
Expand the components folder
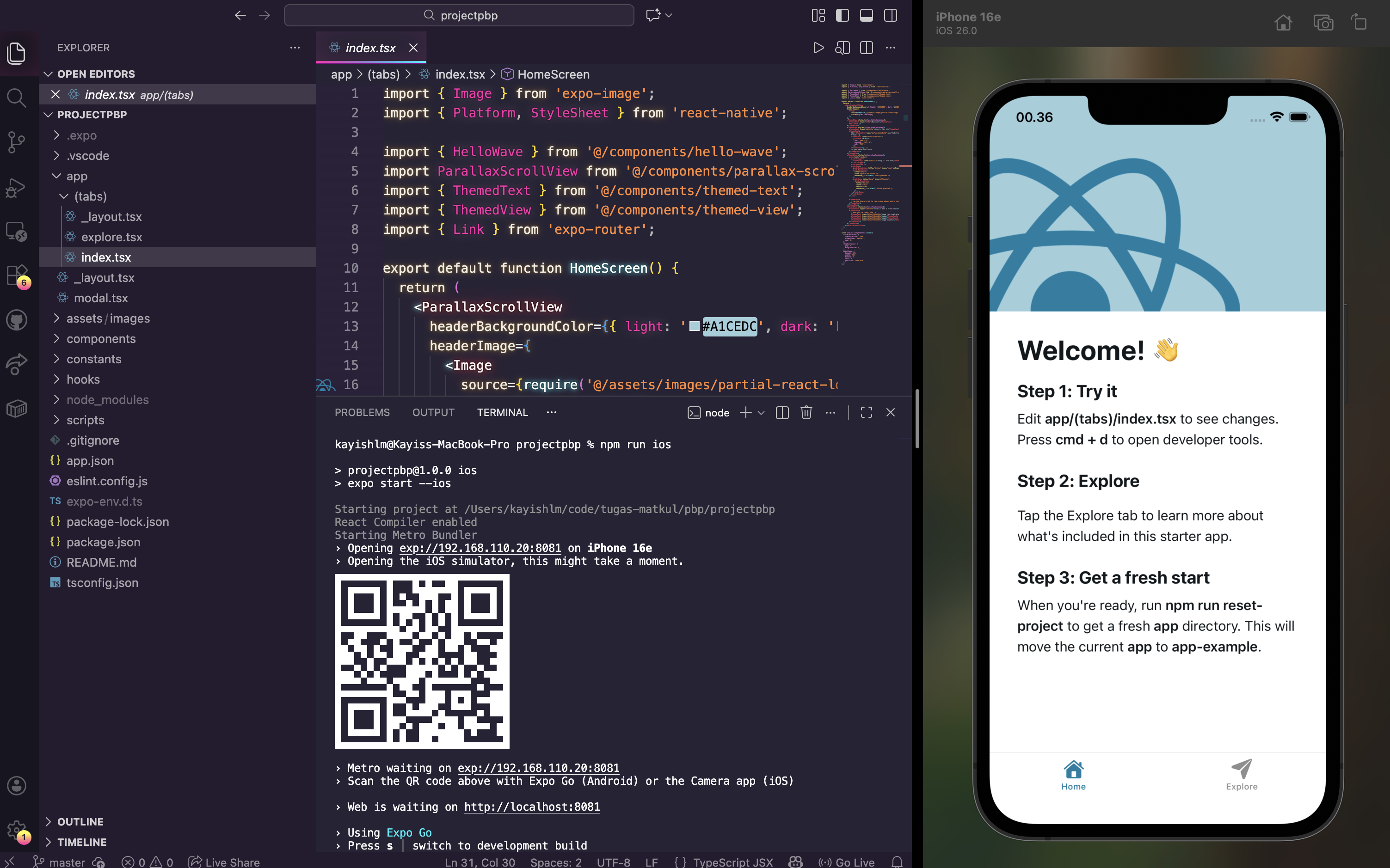pos(100,339)
